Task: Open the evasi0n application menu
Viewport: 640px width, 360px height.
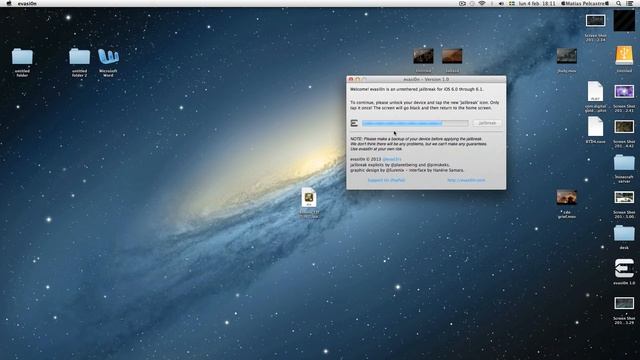Action: coord(27,3)
